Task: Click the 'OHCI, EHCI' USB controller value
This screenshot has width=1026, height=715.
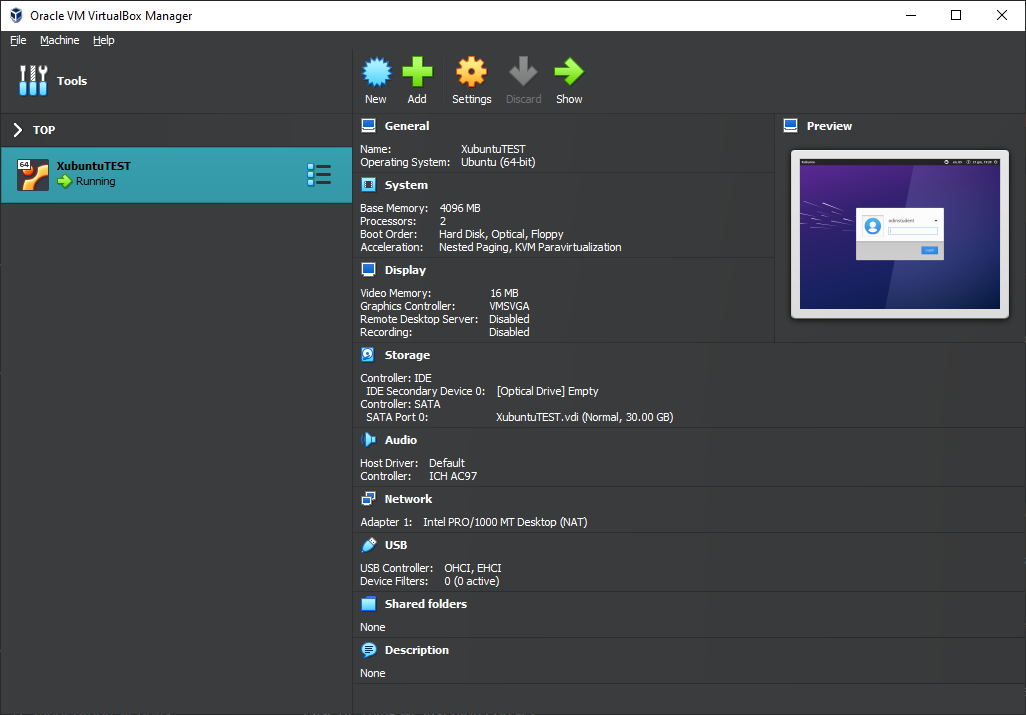Action: [x=473, y=568]
